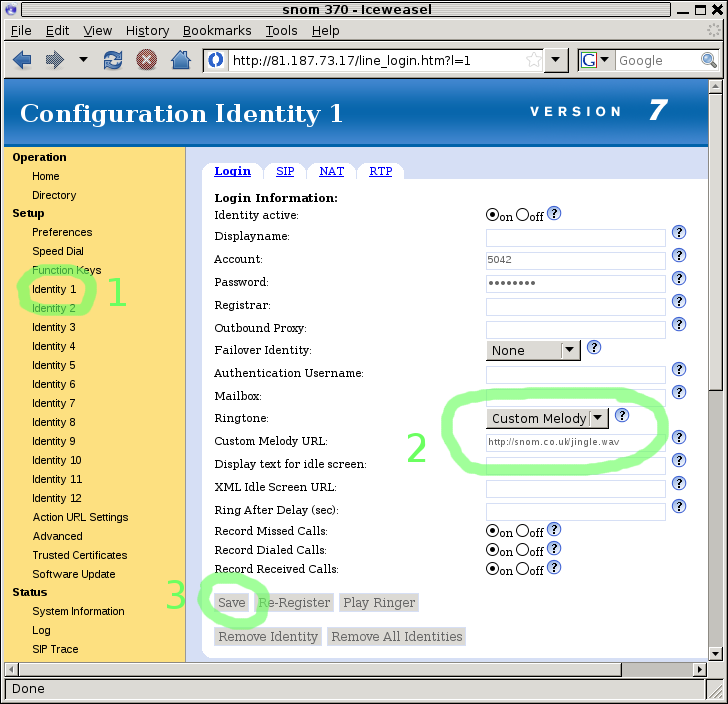This screenshot has height=704, width=728.
Task: Open Preferences in the Setup sidebar
Action: 62,232
